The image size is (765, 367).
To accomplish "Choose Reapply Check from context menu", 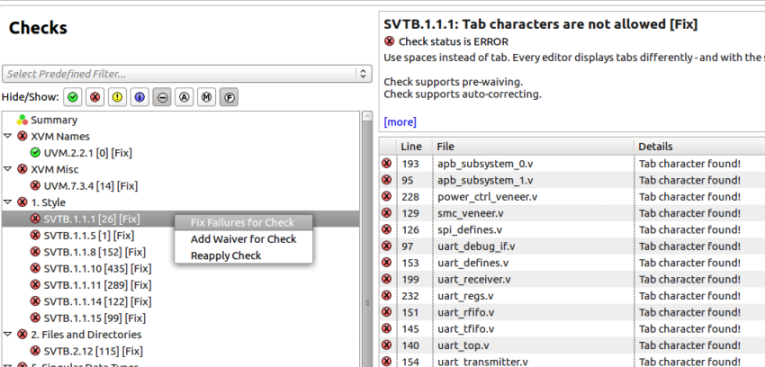I will [243, 256].
